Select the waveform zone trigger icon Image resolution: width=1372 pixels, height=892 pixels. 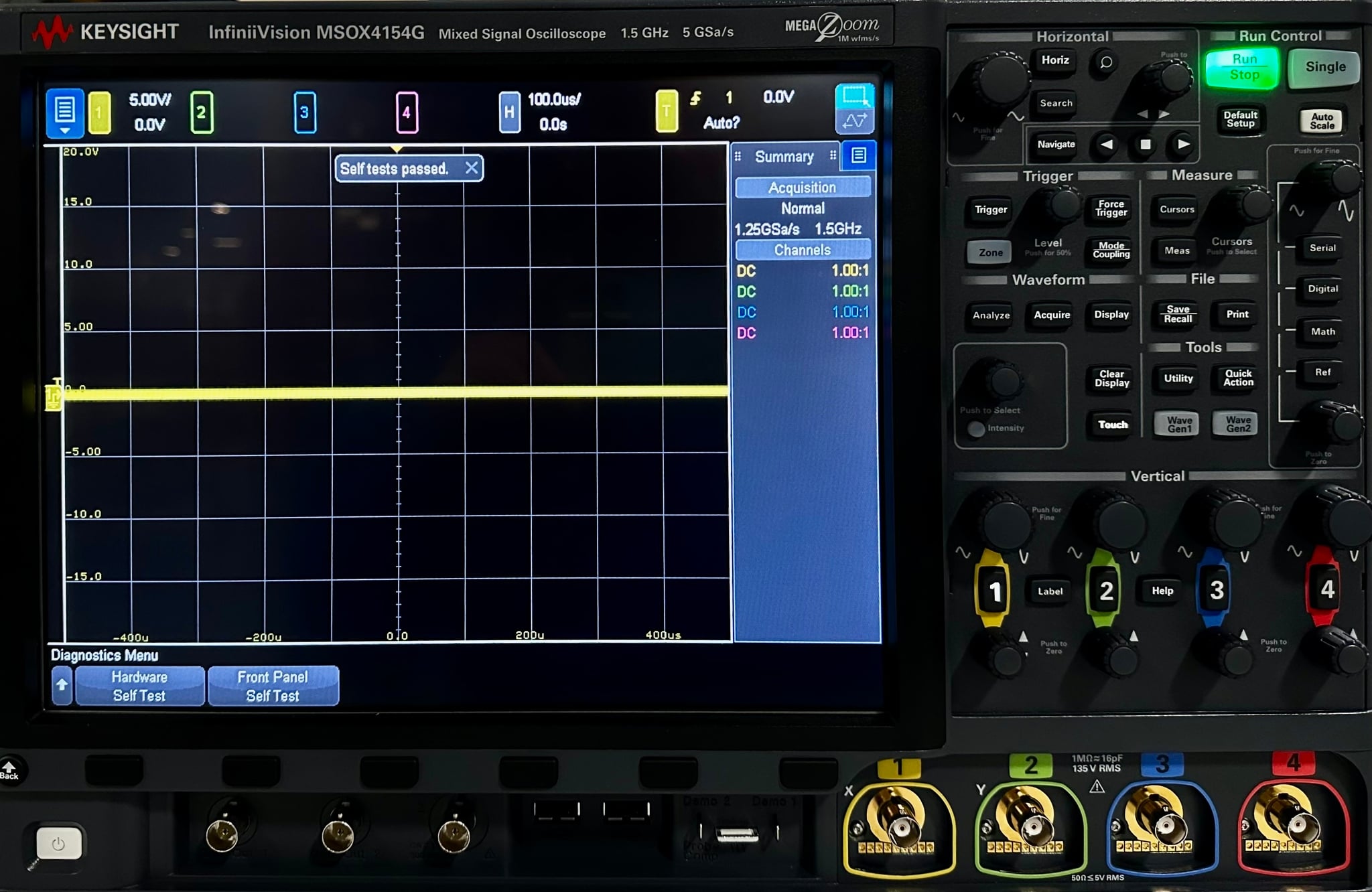[854, 121]
